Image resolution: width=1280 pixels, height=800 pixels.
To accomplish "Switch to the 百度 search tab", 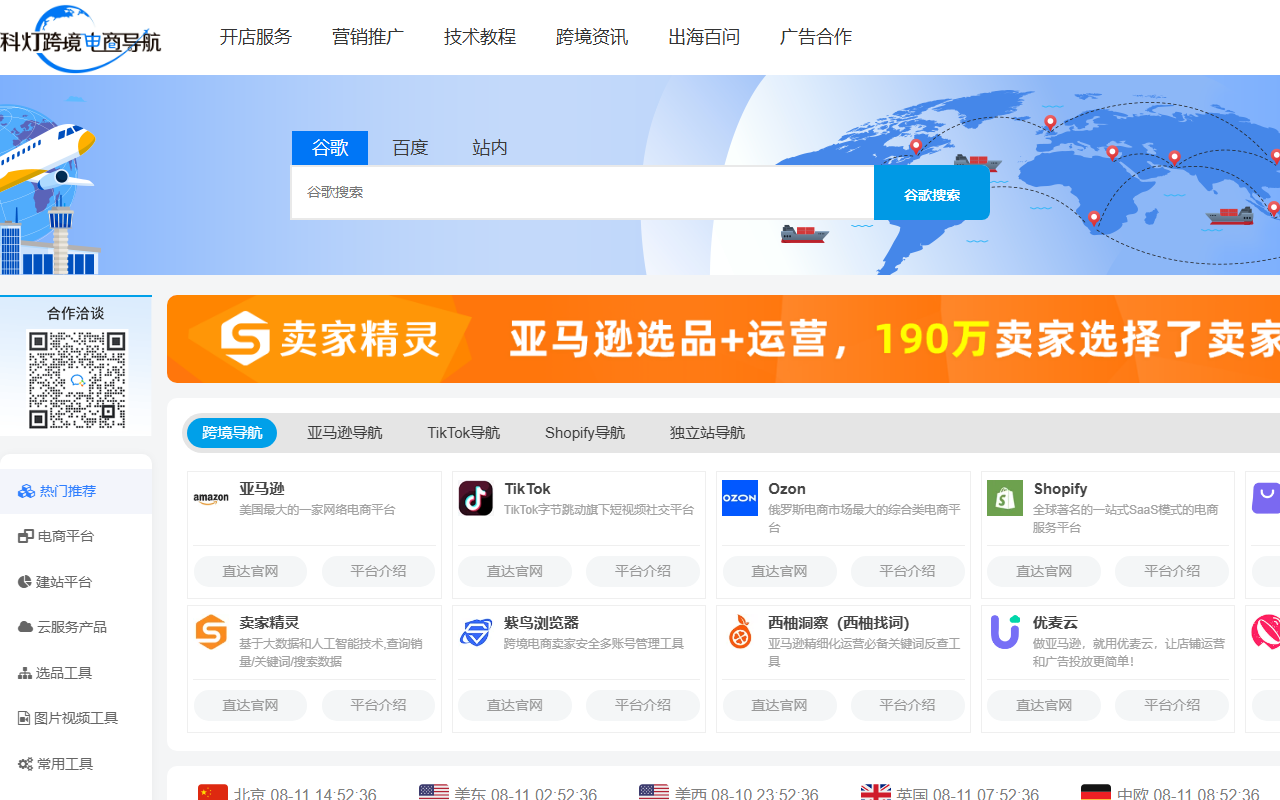I will point(410,148).
